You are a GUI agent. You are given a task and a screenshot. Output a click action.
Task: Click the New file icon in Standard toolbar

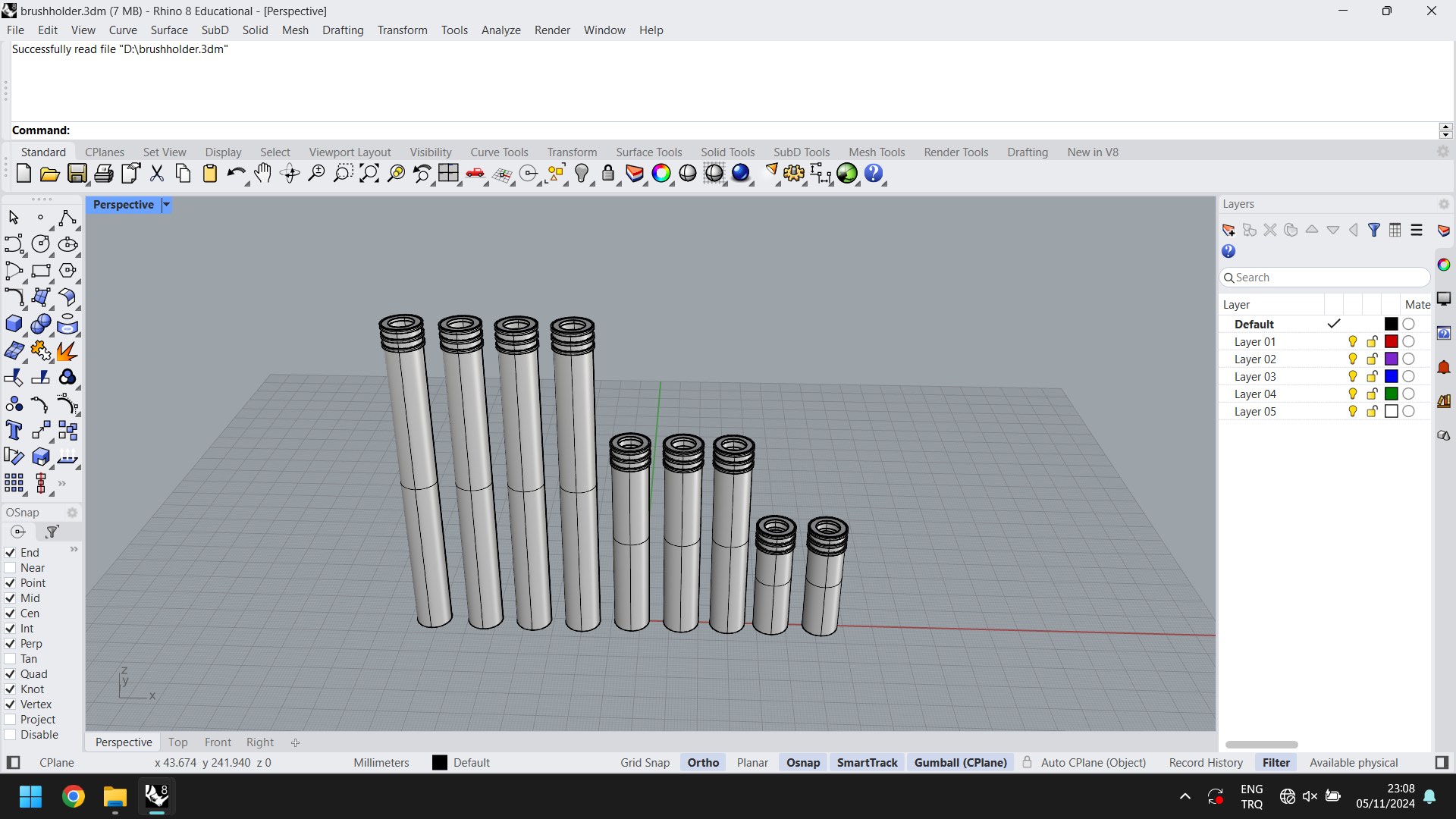[24, 174]
